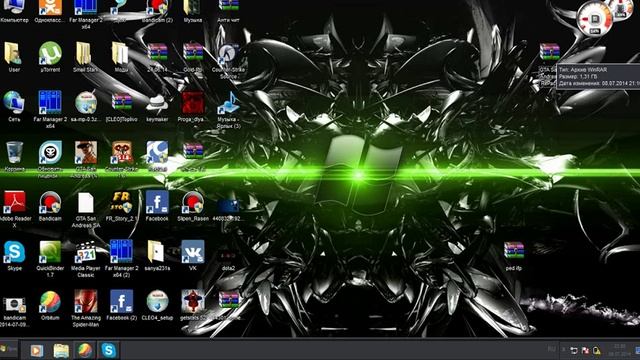Select the Slipen_Rasen shortcut
The width and height of the screenshot is (640, 360).
tap(193, 202)
